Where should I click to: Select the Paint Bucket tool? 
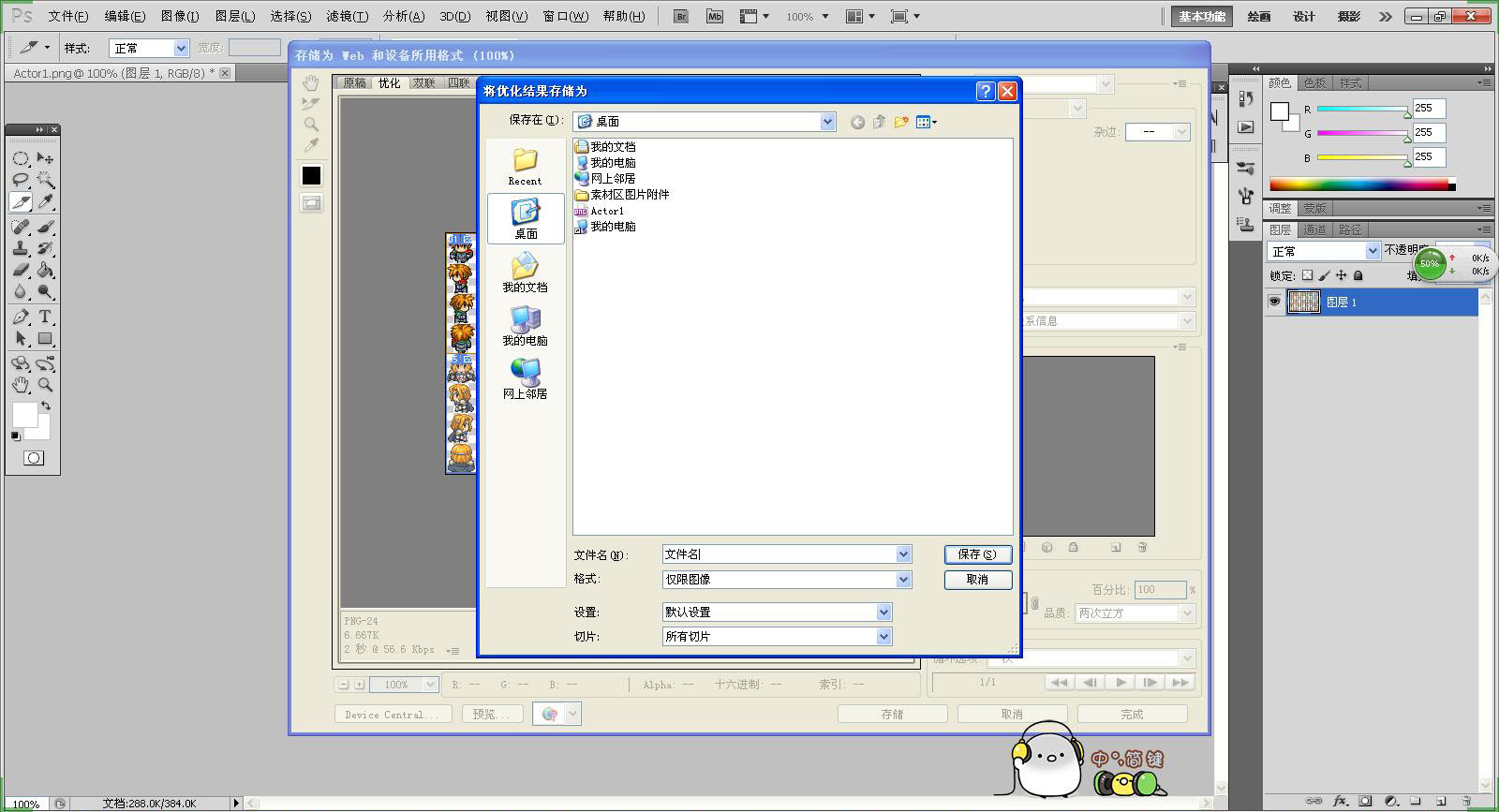pyautogui.click(x=45, y=270)
